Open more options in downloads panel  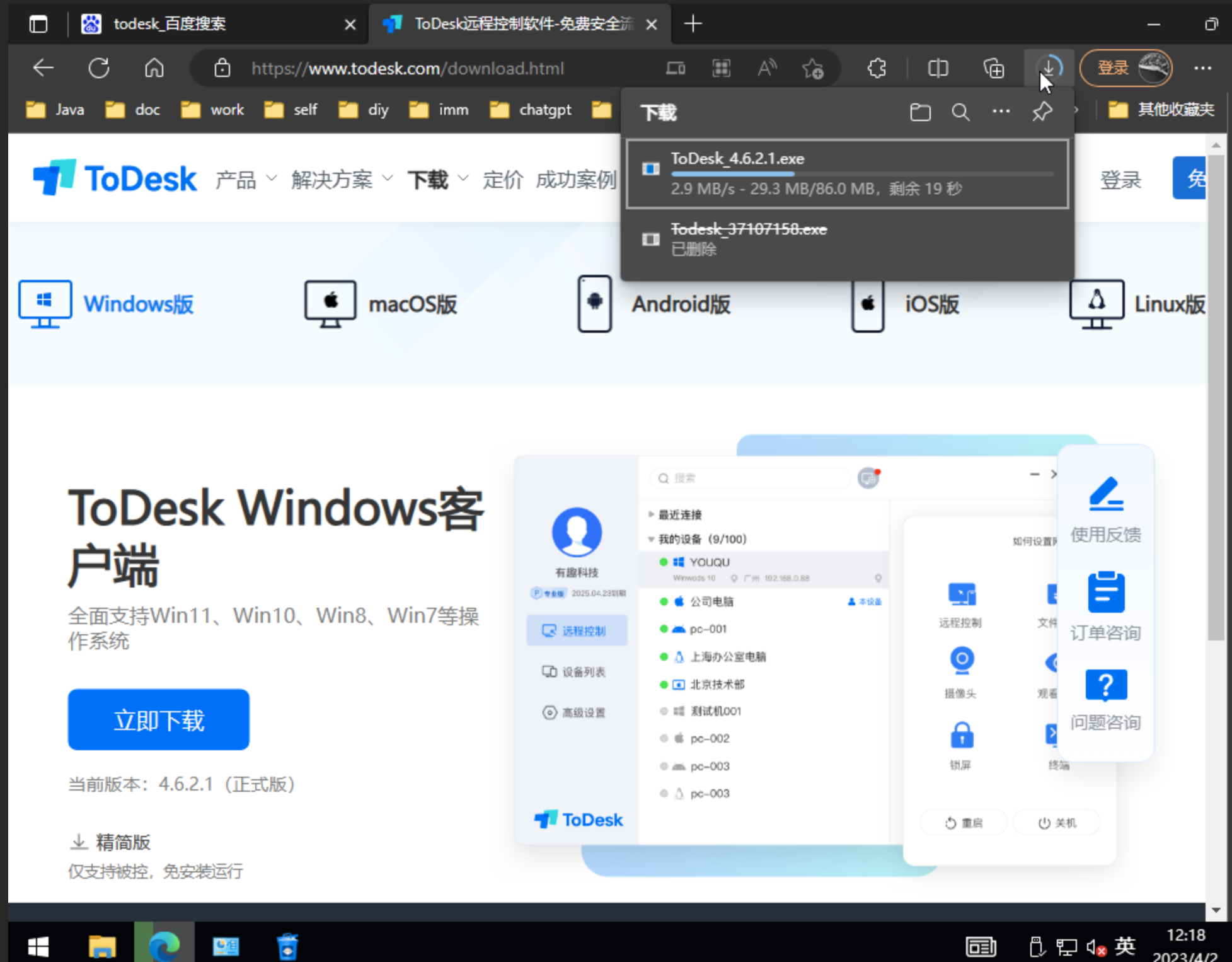[1001, 112]
